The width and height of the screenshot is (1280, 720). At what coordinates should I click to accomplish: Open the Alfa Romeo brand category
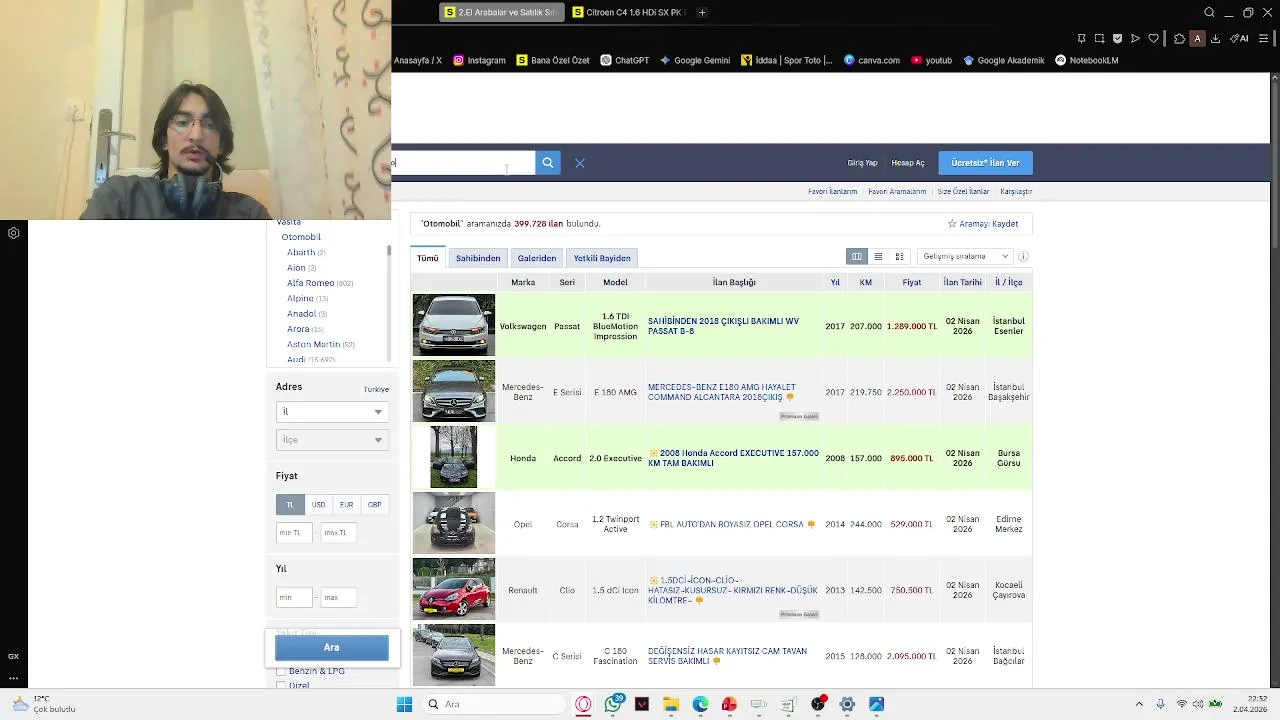click(x=311, y=283)
